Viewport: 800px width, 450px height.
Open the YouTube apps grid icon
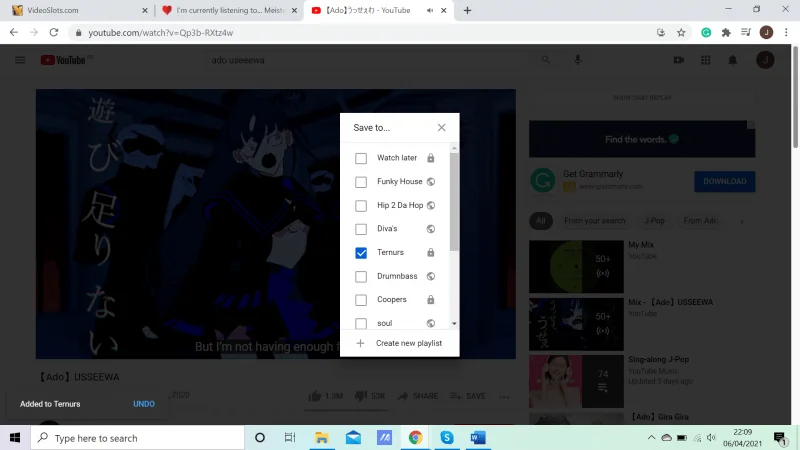(706, 60)
